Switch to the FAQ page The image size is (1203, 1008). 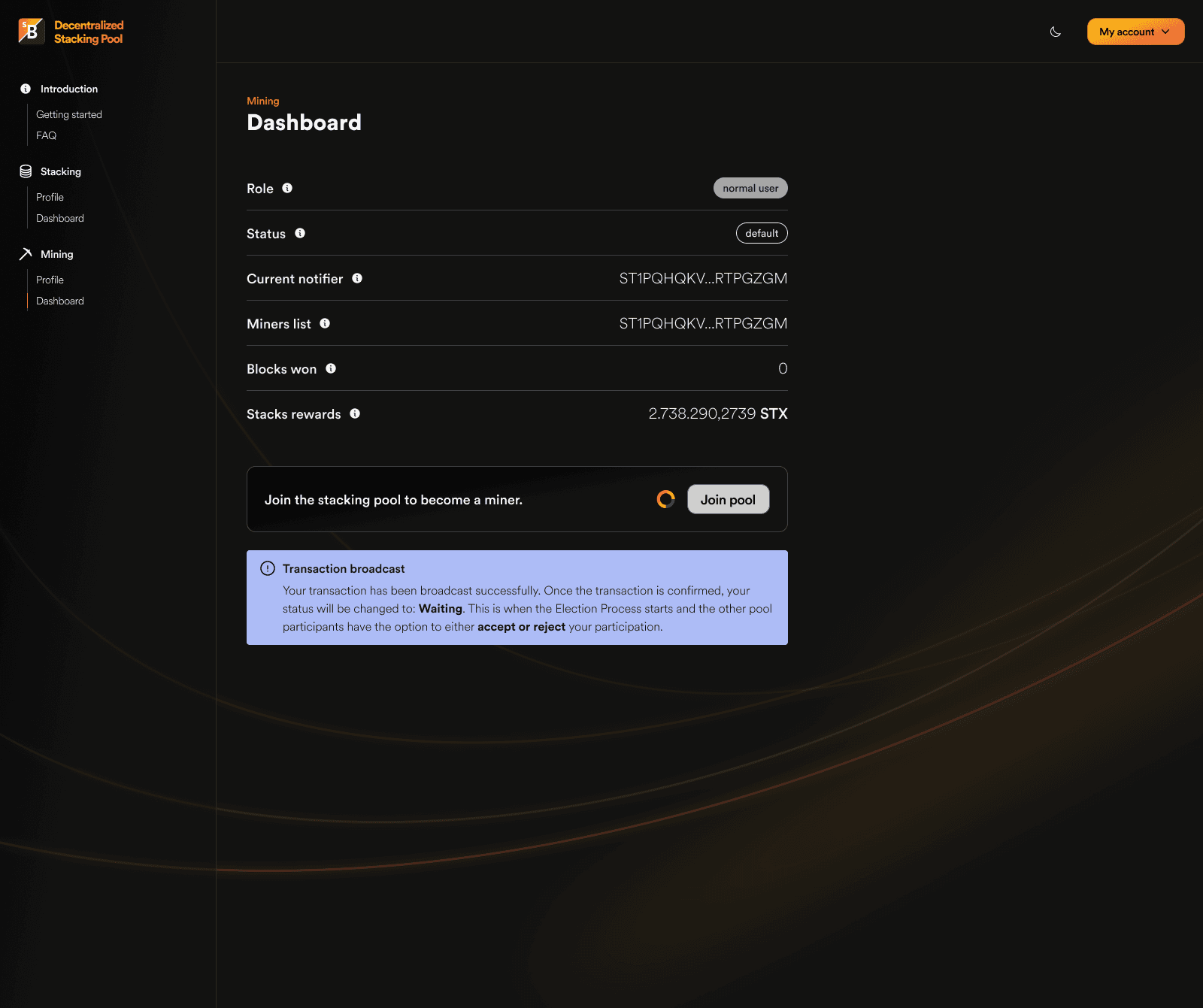coord(46,135)
